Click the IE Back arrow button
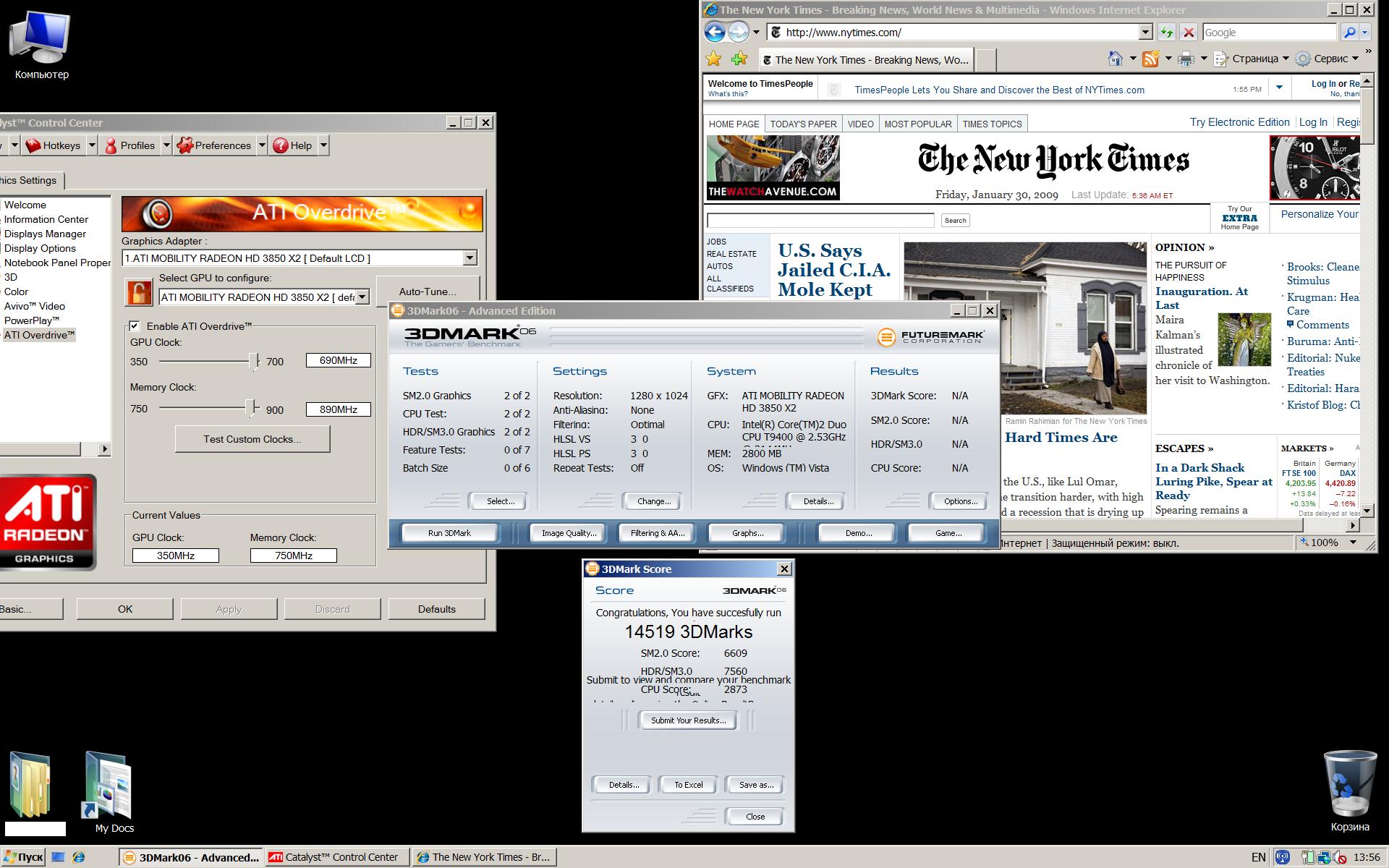1389x868 pixels. click(715, 32)
